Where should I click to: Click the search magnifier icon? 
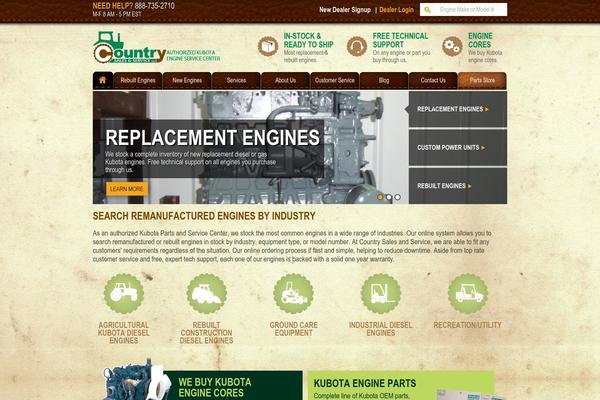point(427,10)
